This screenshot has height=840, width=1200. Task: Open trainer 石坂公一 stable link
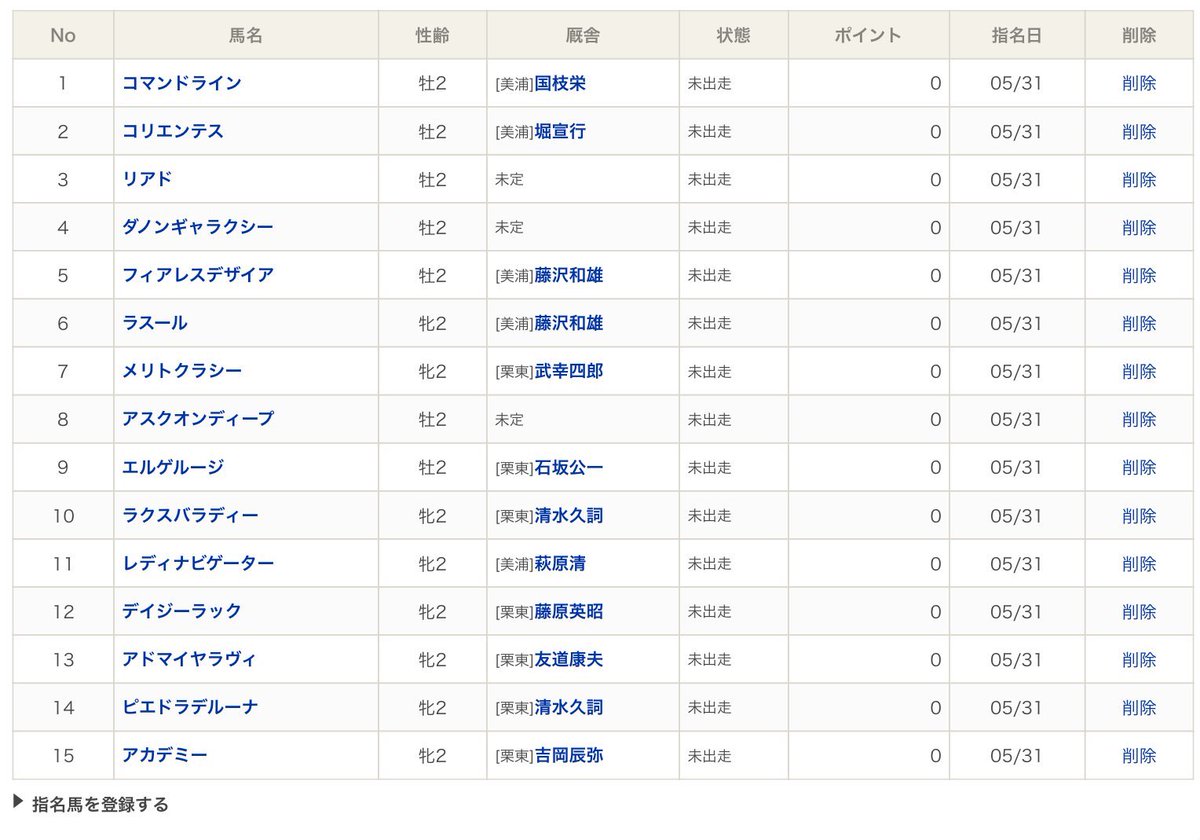(x=569, y=467)
